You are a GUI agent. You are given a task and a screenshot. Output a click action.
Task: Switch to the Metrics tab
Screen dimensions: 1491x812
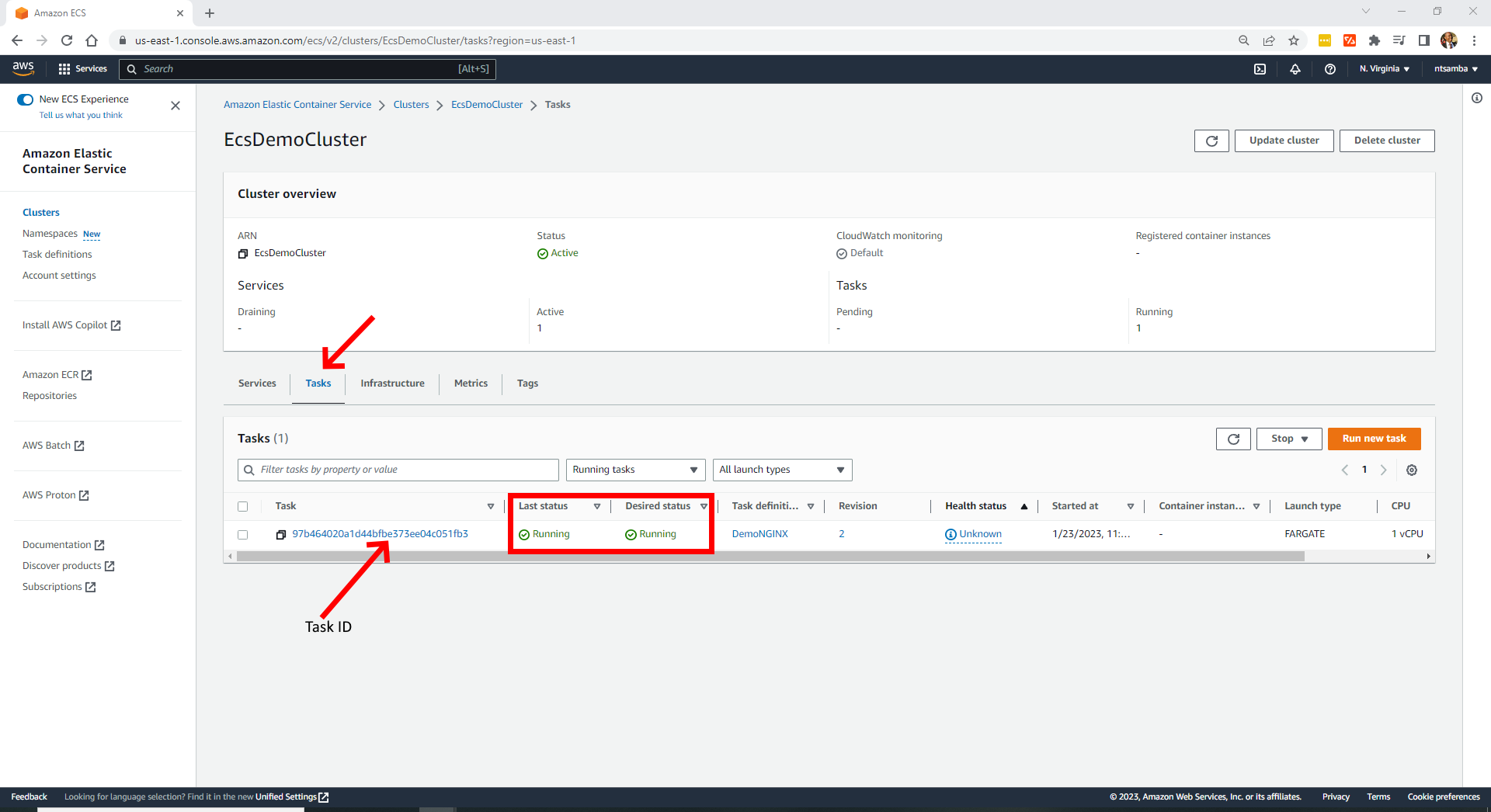coord(471,383)
